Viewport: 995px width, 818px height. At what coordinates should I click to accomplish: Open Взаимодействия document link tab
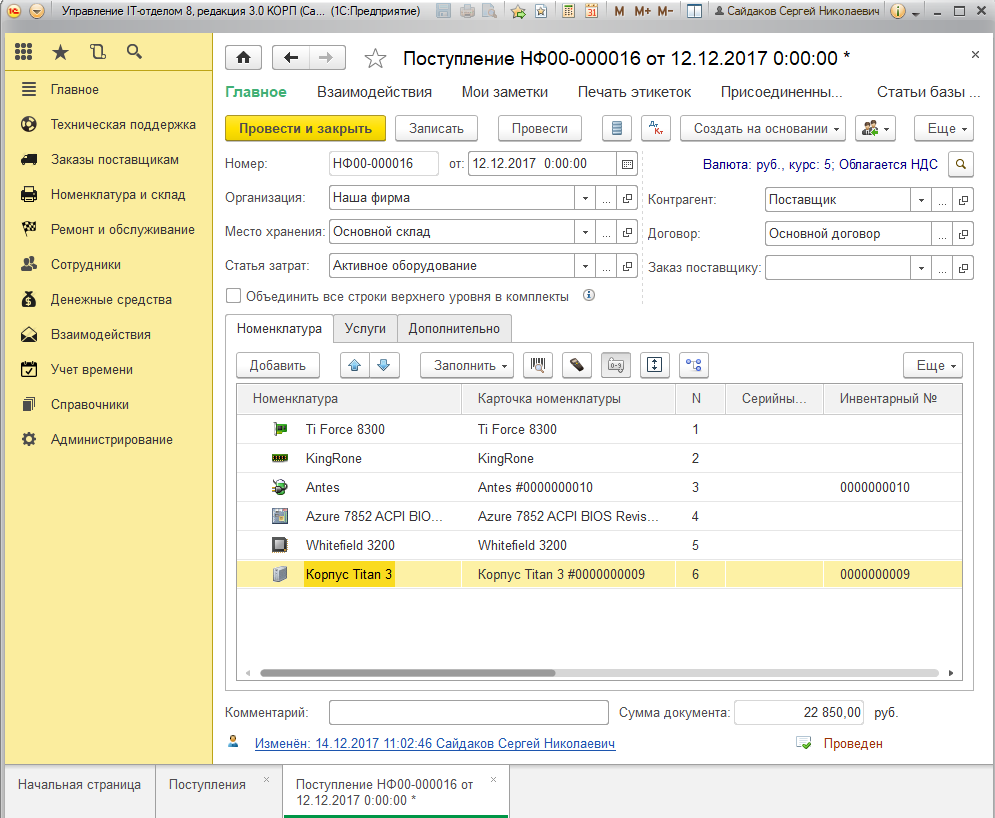374,92
